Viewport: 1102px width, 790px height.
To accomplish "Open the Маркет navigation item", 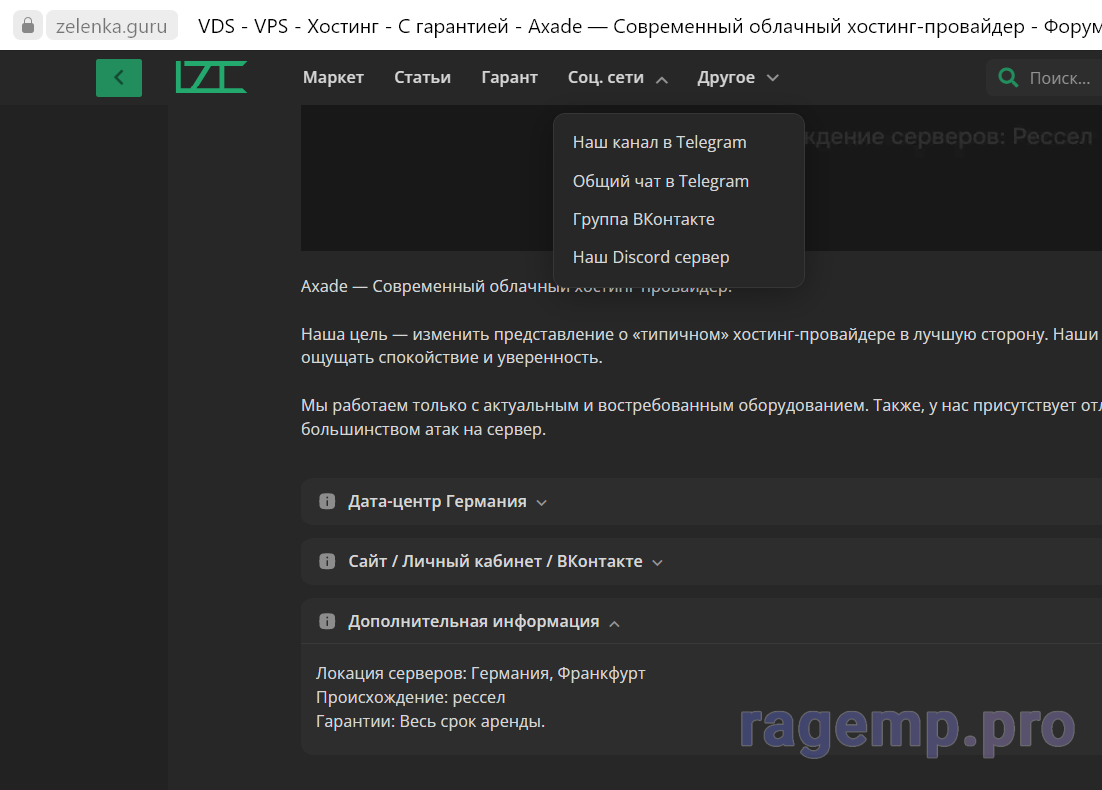I will (x=333, y=78).
